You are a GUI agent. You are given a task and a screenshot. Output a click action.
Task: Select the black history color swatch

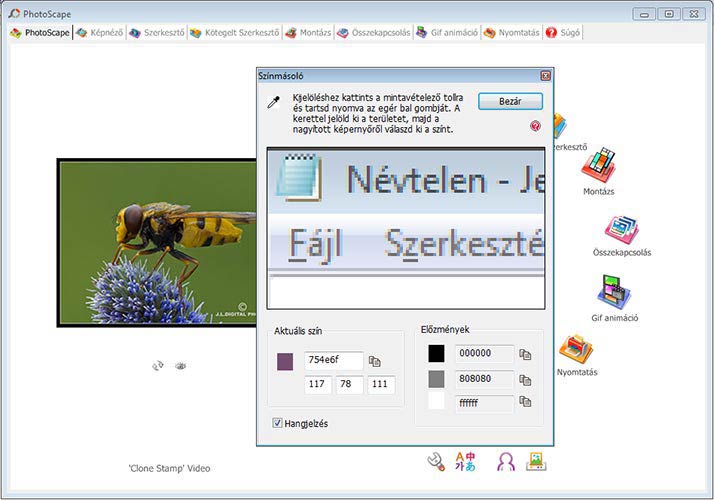click(436, 354)
